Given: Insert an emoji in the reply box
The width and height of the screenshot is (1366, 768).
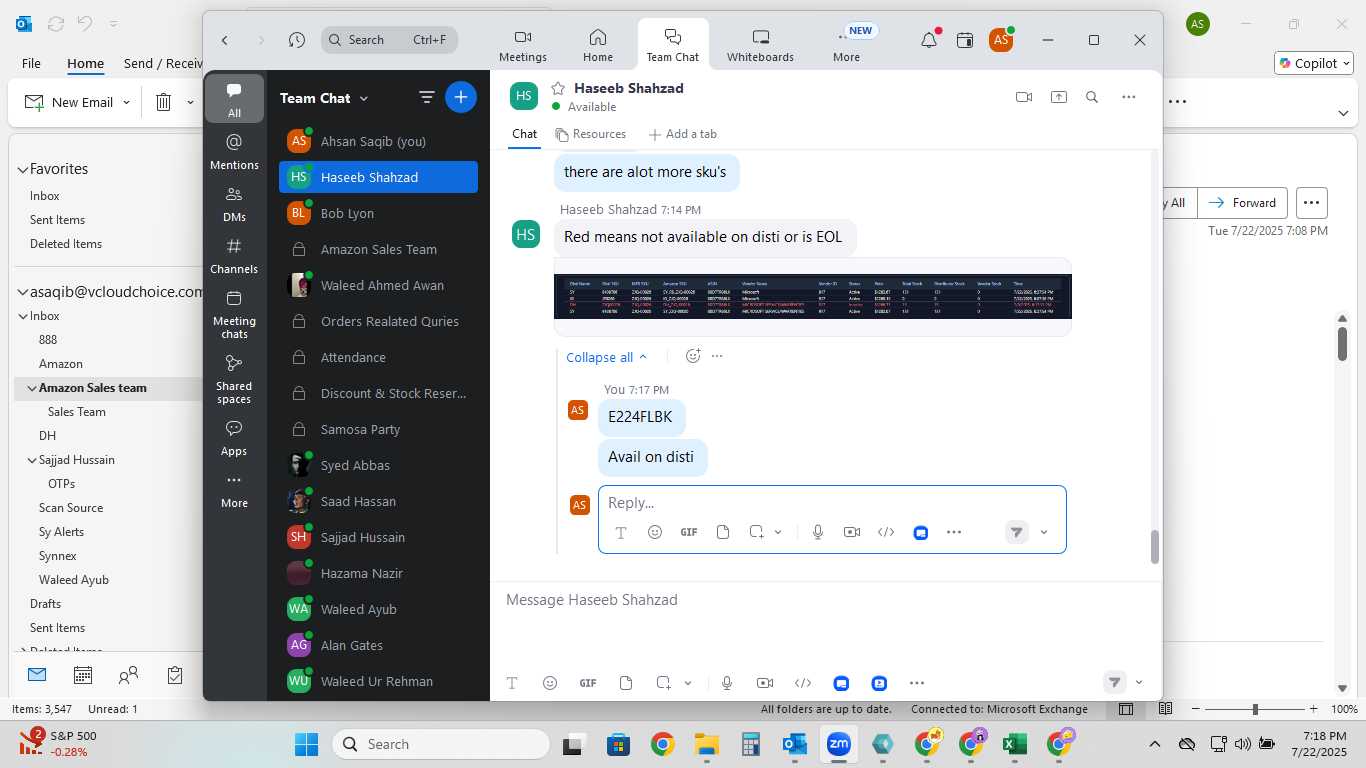Looking at the screenshot, I should point(655,532).
